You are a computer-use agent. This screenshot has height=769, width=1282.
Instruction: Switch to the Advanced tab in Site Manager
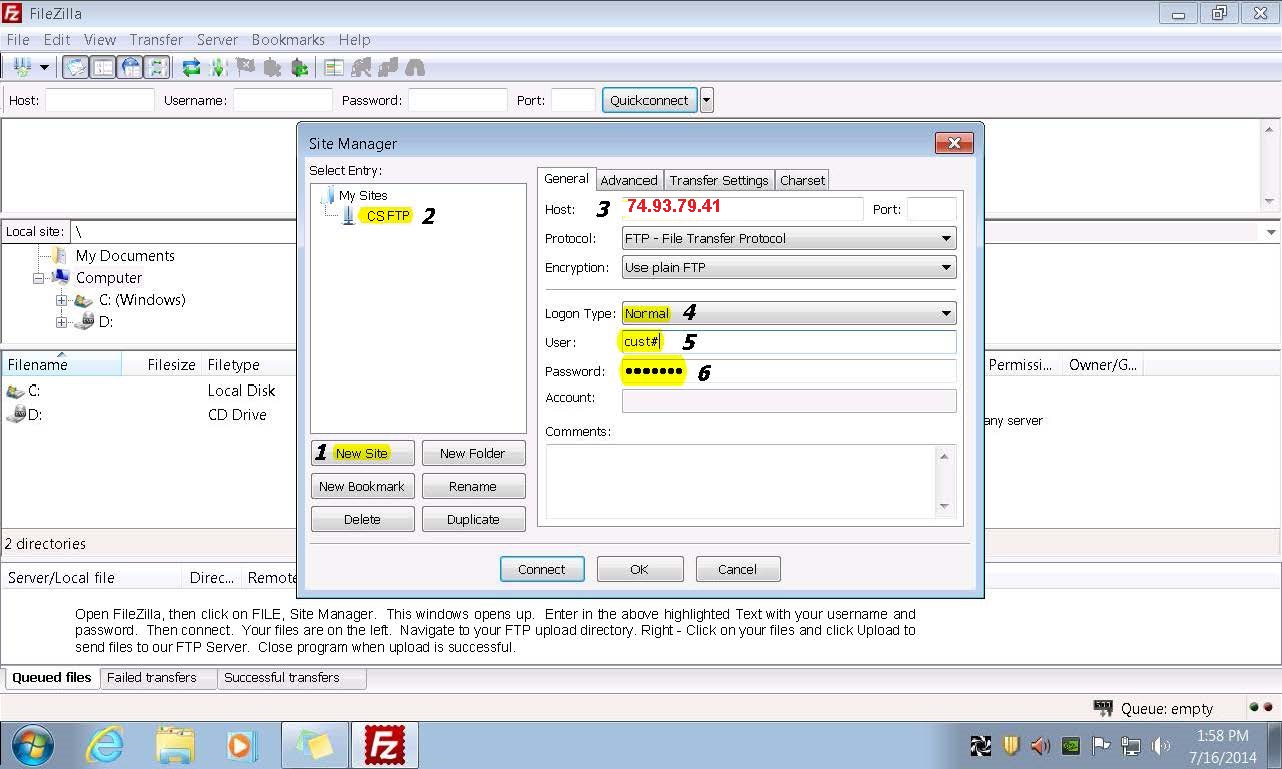[x=629, y=181]
